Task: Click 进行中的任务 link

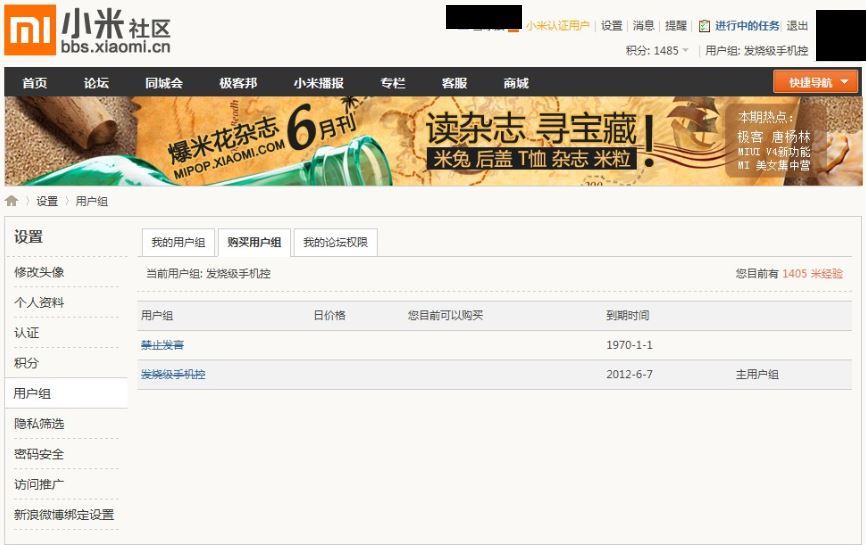Action: point(747,26)
